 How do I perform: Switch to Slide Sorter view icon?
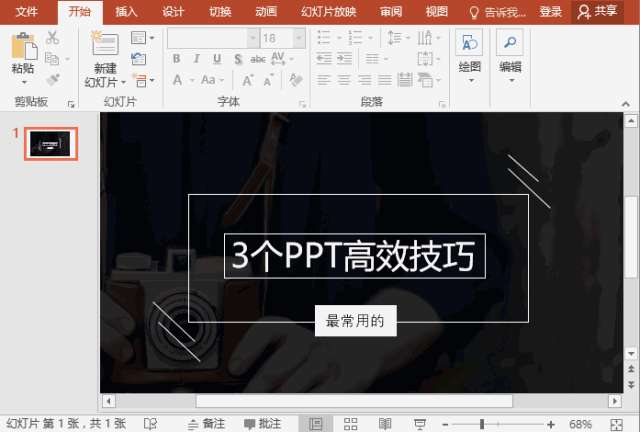click(350, 424)
